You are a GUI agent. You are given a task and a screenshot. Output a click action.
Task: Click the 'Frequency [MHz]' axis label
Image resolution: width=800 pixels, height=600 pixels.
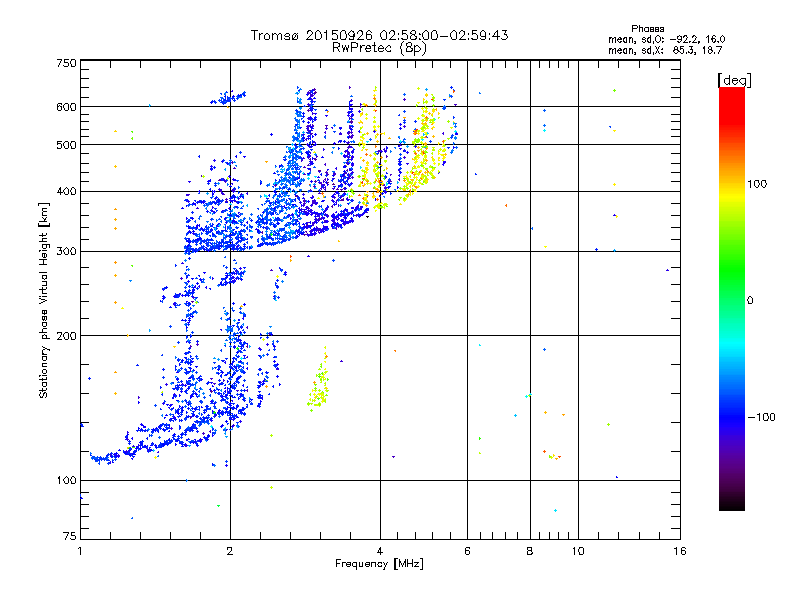379,564
